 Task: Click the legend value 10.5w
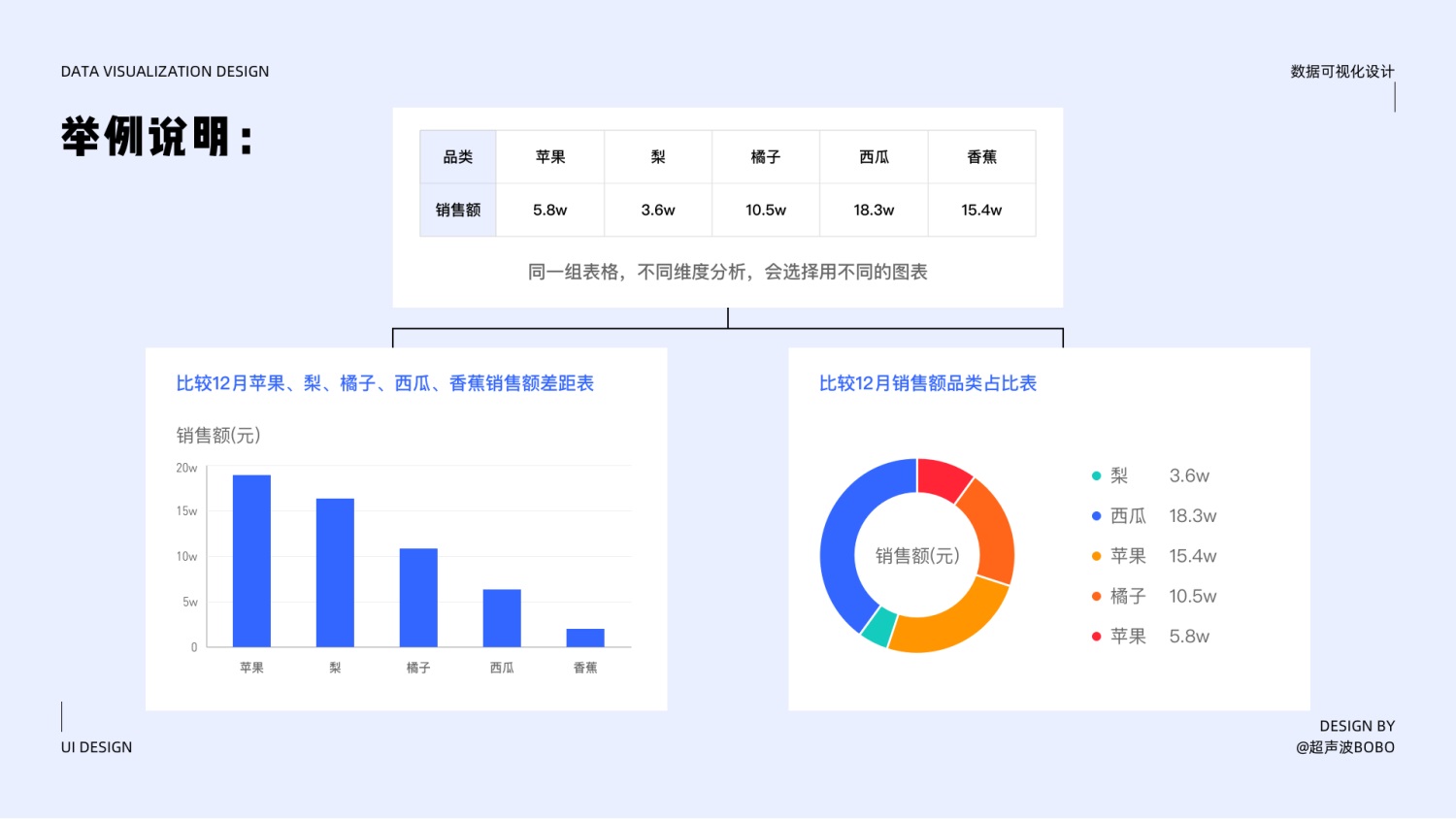[1193, 596]
